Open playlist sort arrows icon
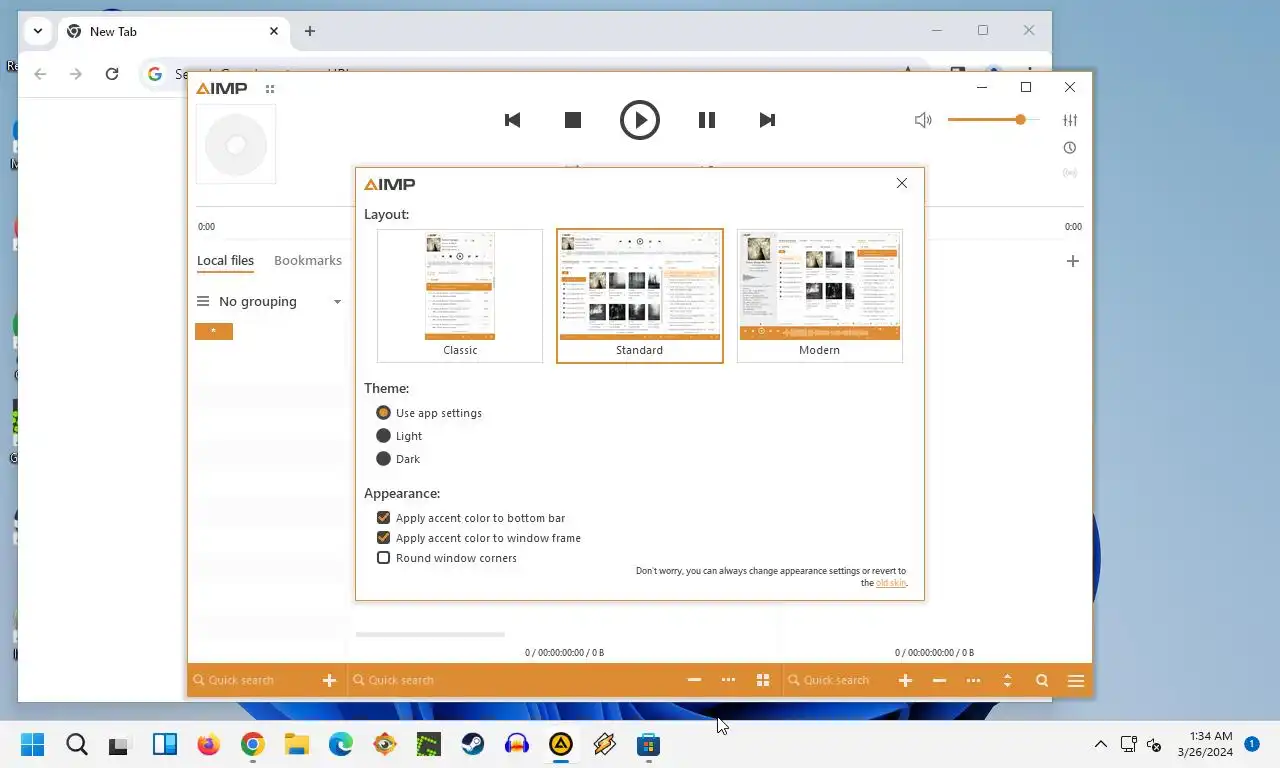Image resolution: width=1280 pixels, height=768 pixels. point(1007,680)
